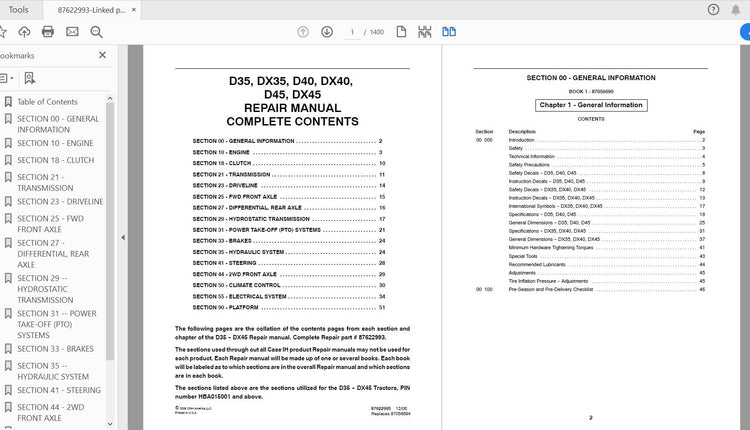Viewport: 750px width, 430px height.
Task: Click the page number input field
Action: click(x=352, y=32)
